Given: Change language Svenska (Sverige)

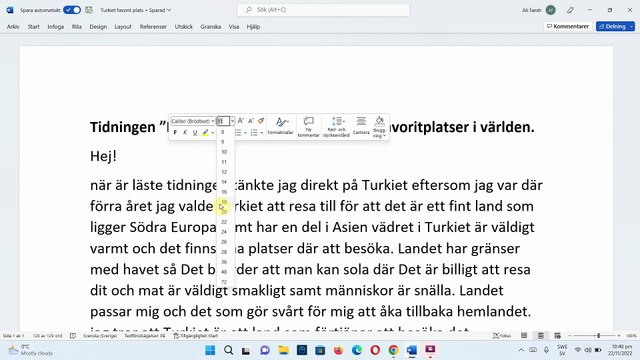Looking at the screenshot, I should click(x=100, y=336).
